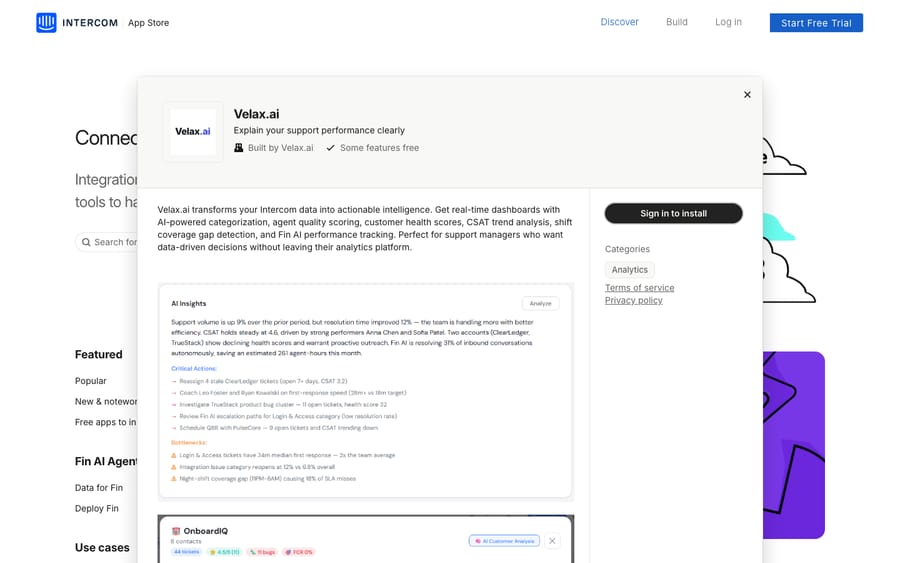Click the Built by Velax.ai building icon
The image size is (900, 563).
(x=239, y=147)
